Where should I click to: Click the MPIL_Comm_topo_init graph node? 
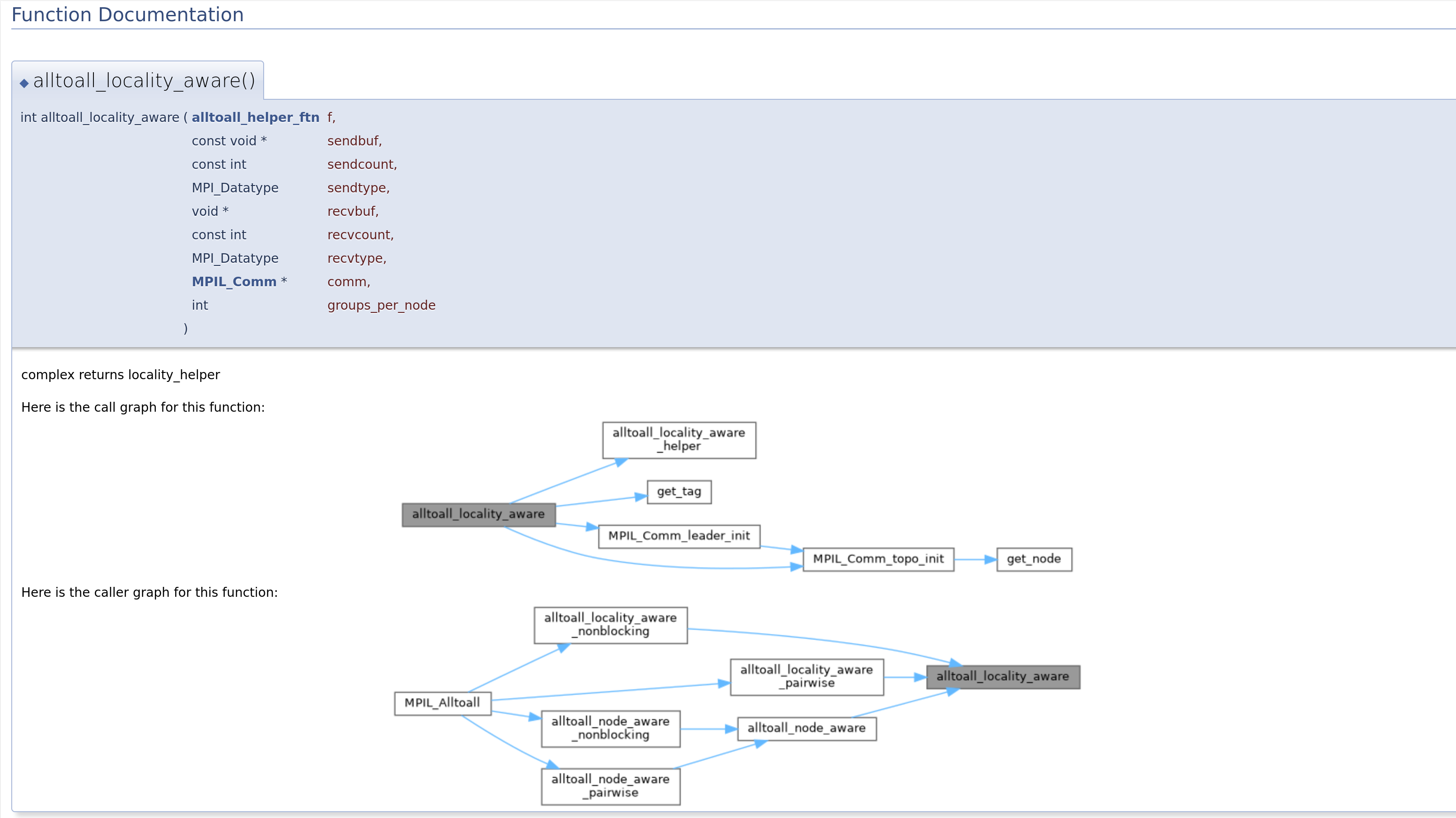879,559
